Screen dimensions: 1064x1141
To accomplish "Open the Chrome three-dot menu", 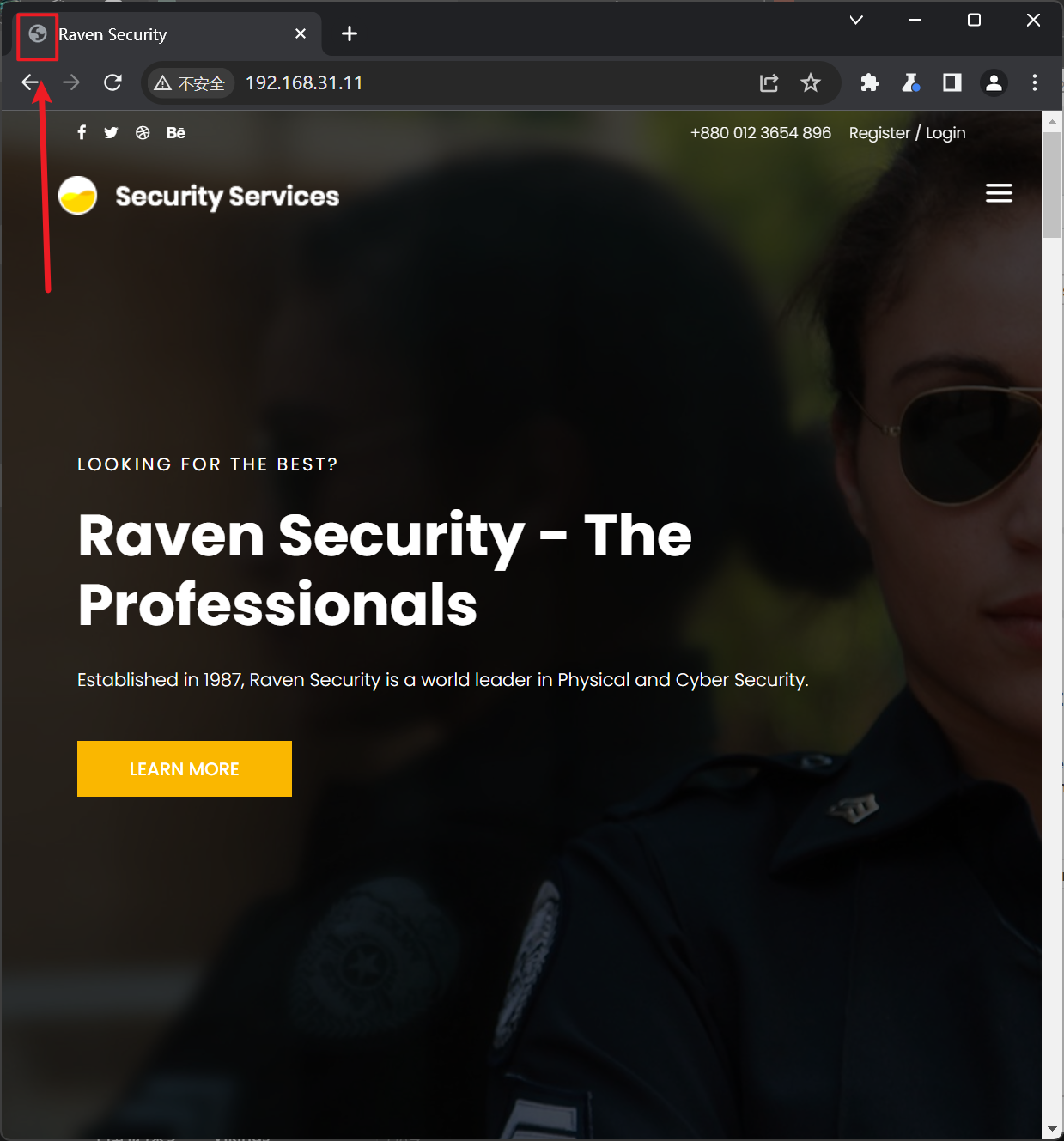I will coord(1035,82).
